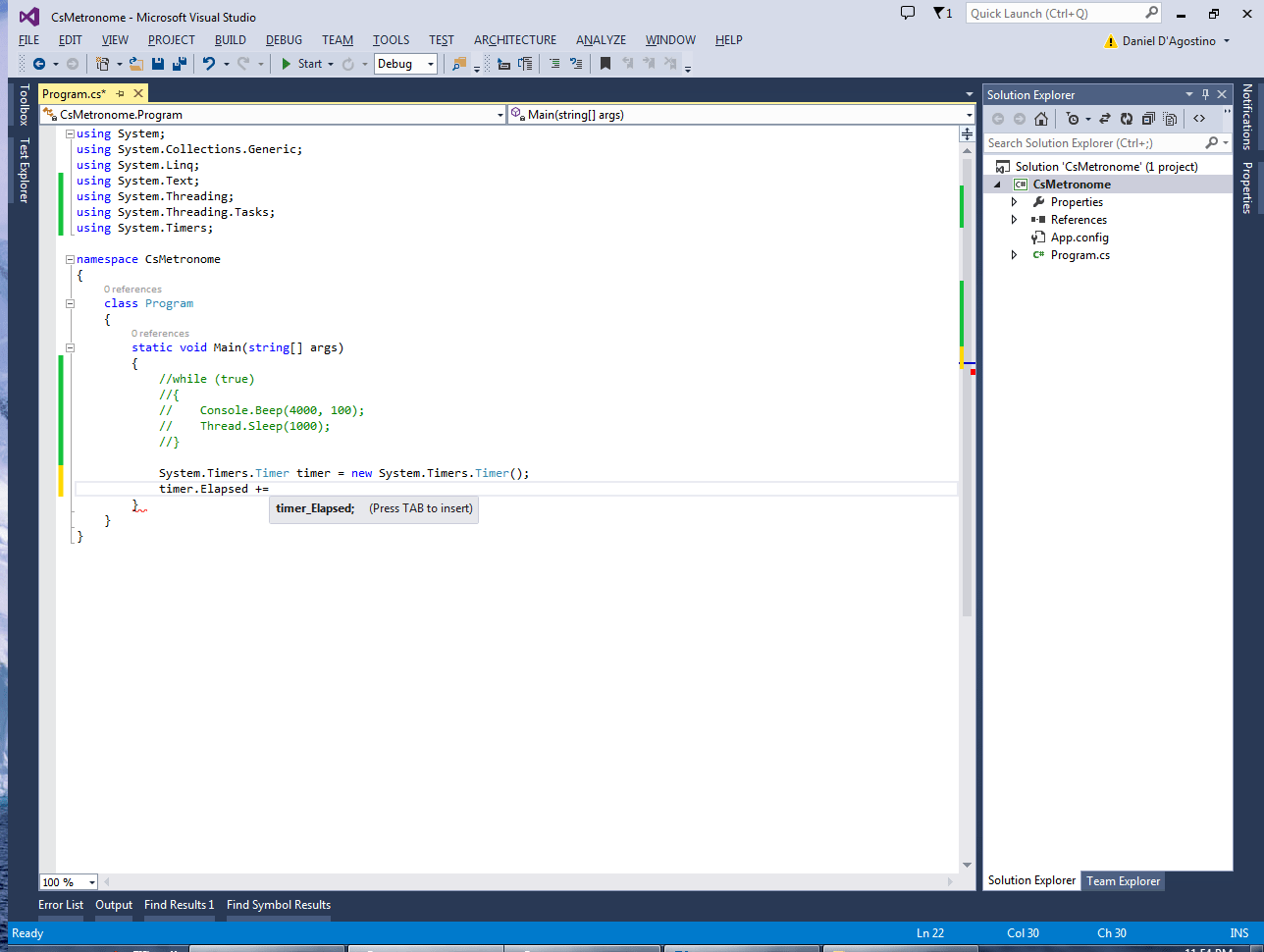This screenshot has height=952, width=1264.
Task: Click the Save All icon
Action: pos(180,64)
